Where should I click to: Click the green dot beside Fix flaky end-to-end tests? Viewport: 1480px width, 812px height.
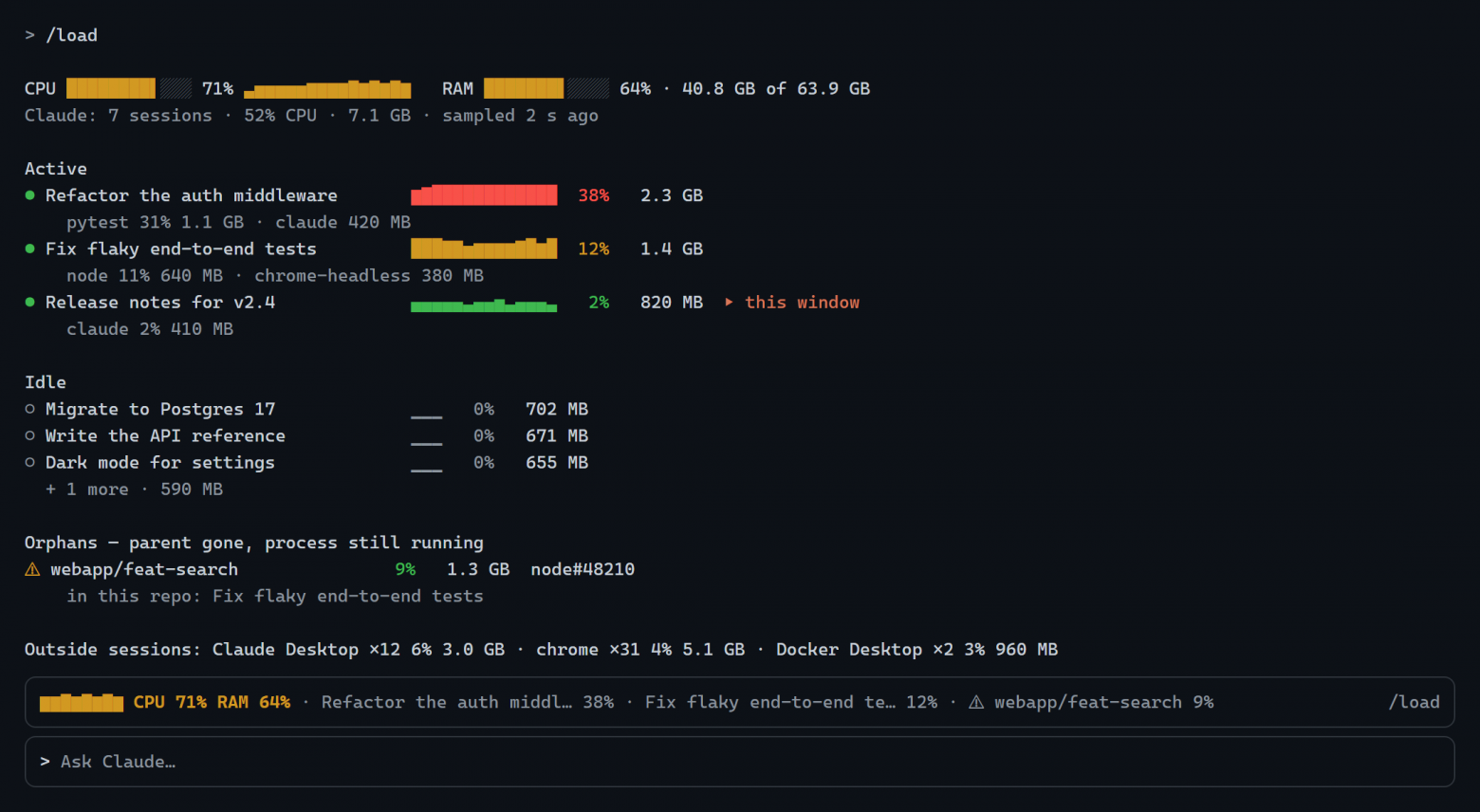[29, 249]
